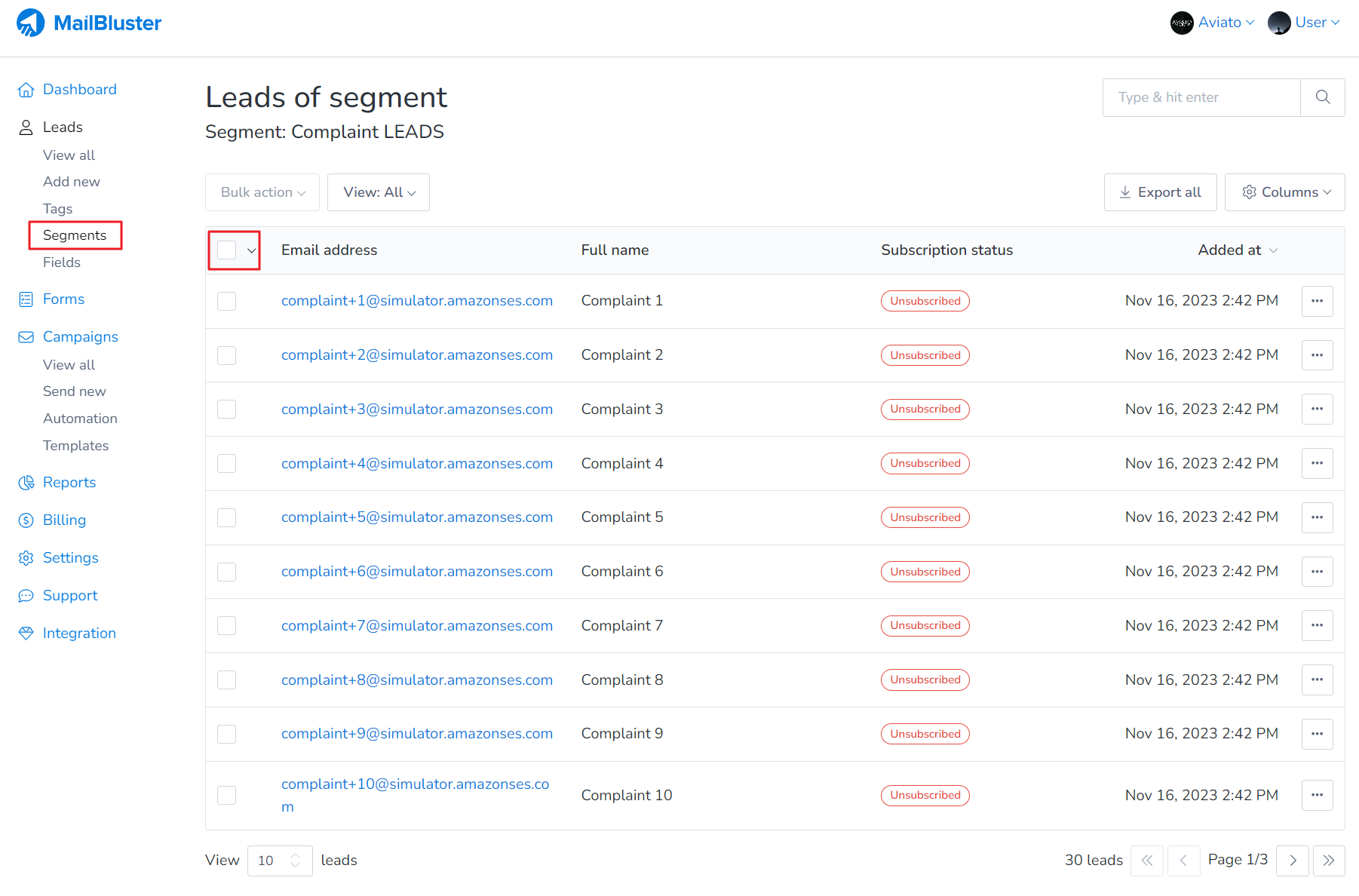Open more options for Complaint 1 row
The height and width of the screenshot is (896, 1359).
point(1317,301)
